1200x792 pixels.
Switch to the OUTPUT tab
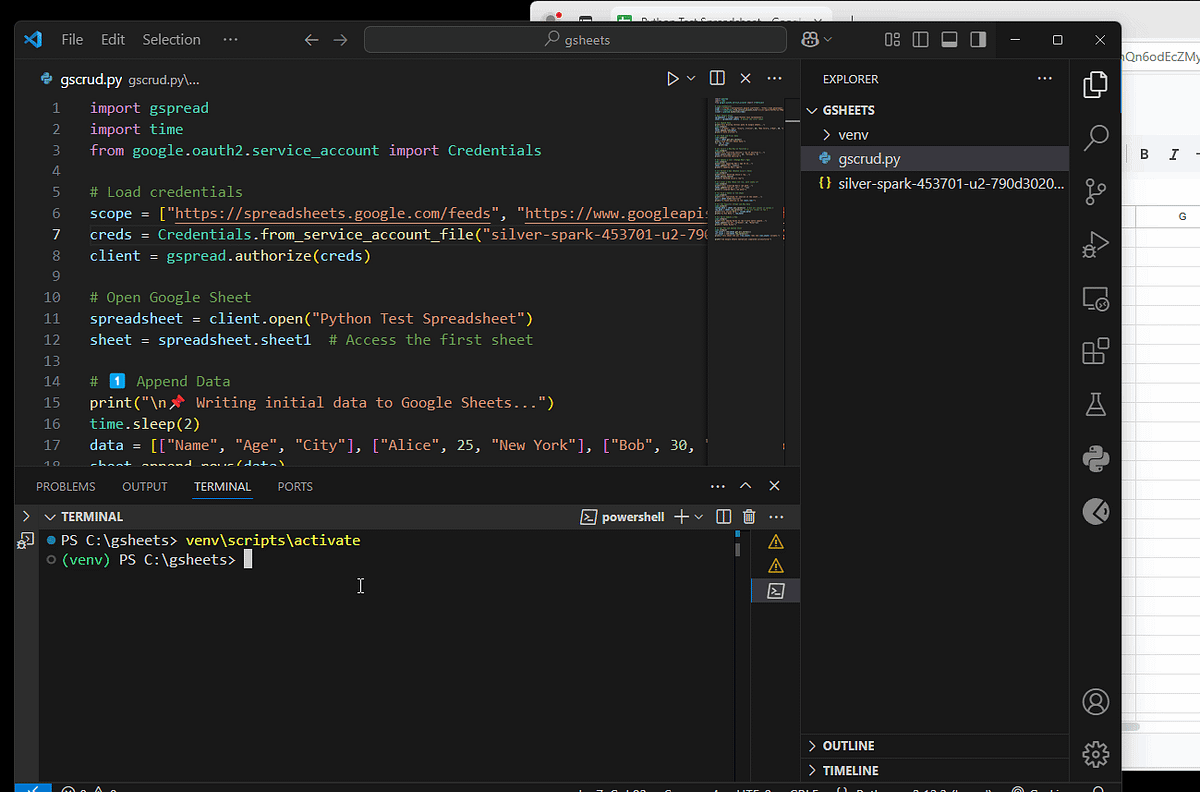pos(144,486)
